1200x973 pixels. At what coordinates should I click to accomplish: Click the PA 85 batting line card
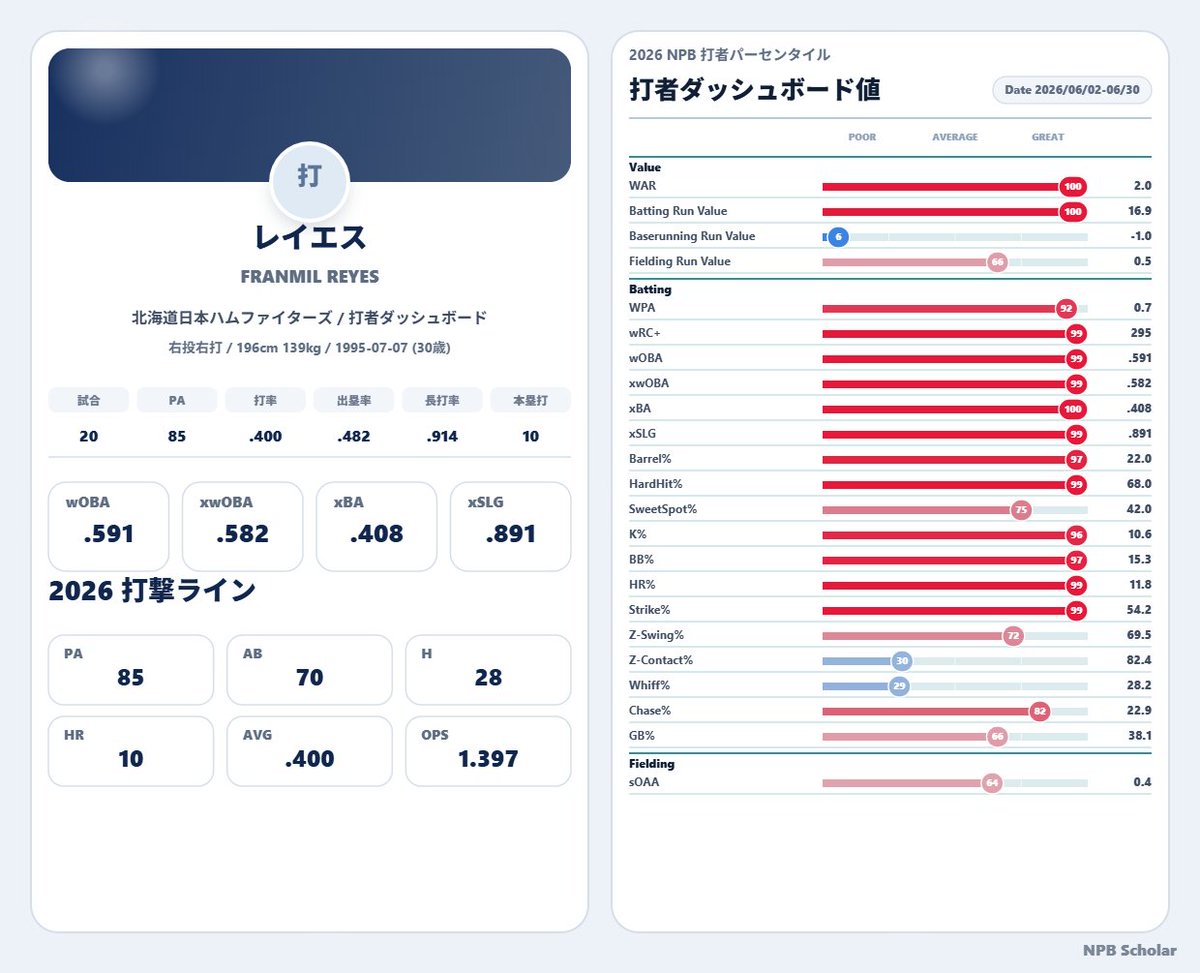(x=131, y=670)
